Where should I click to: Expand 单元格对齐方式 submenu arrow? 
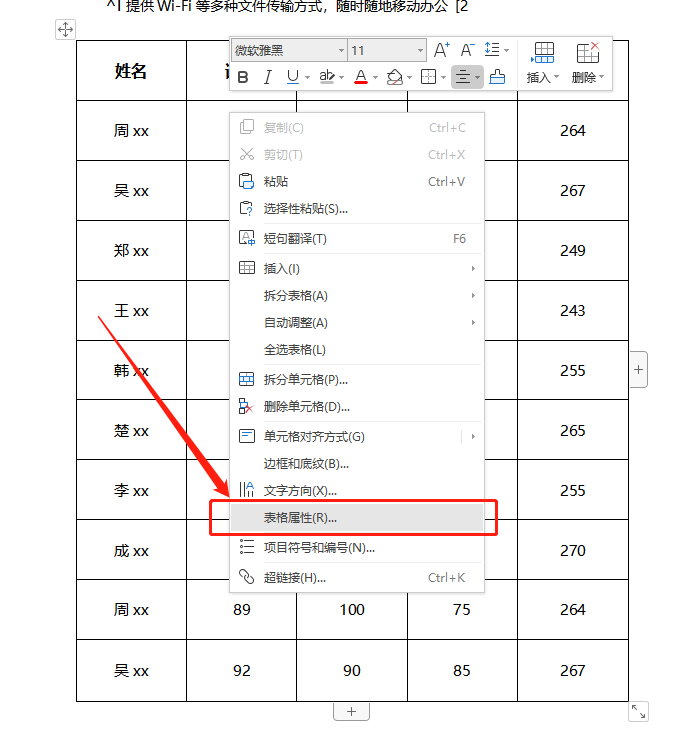click(x=473, y=437)
